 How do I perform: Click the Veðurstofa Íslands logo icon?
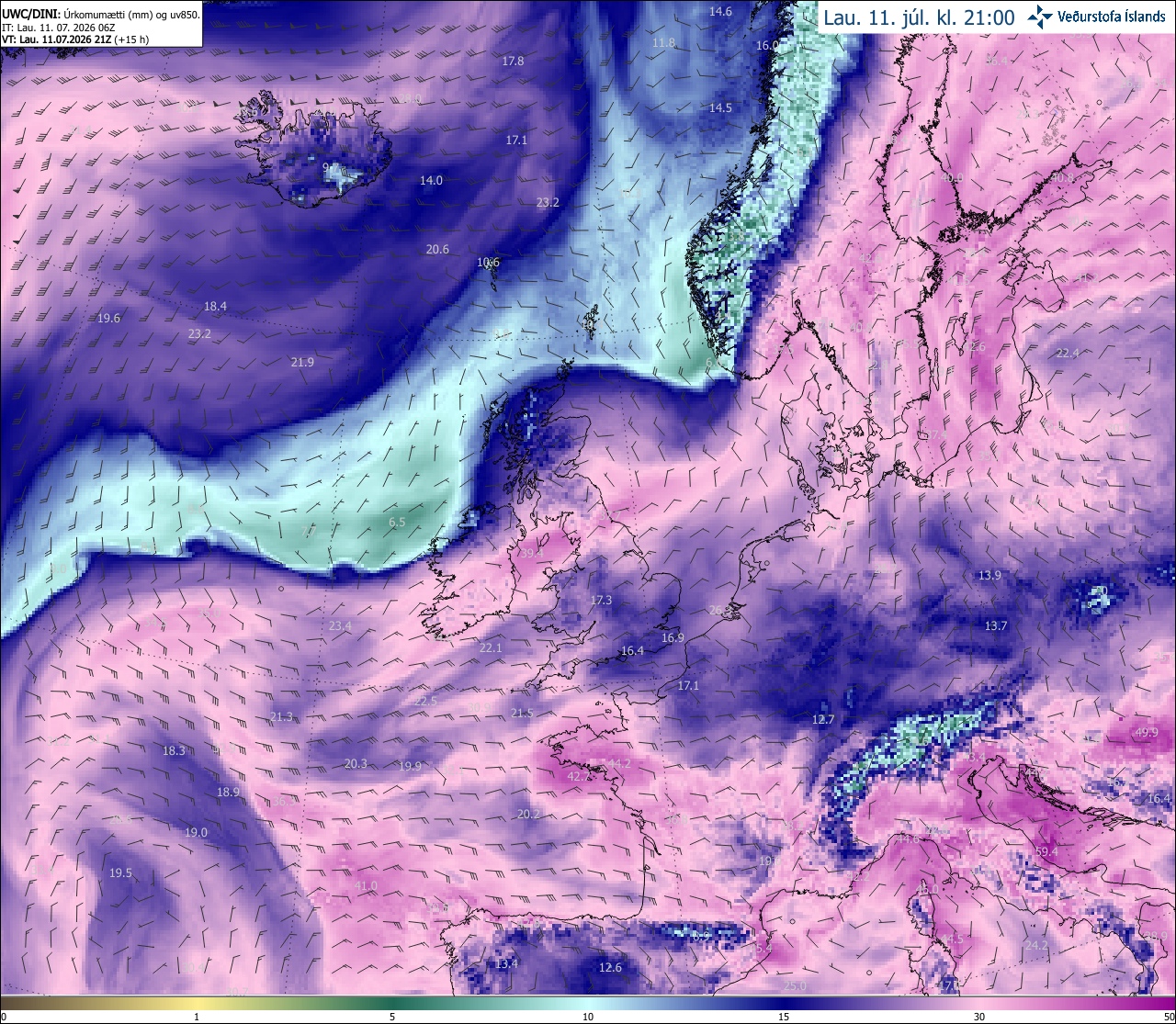point(1041,16)
